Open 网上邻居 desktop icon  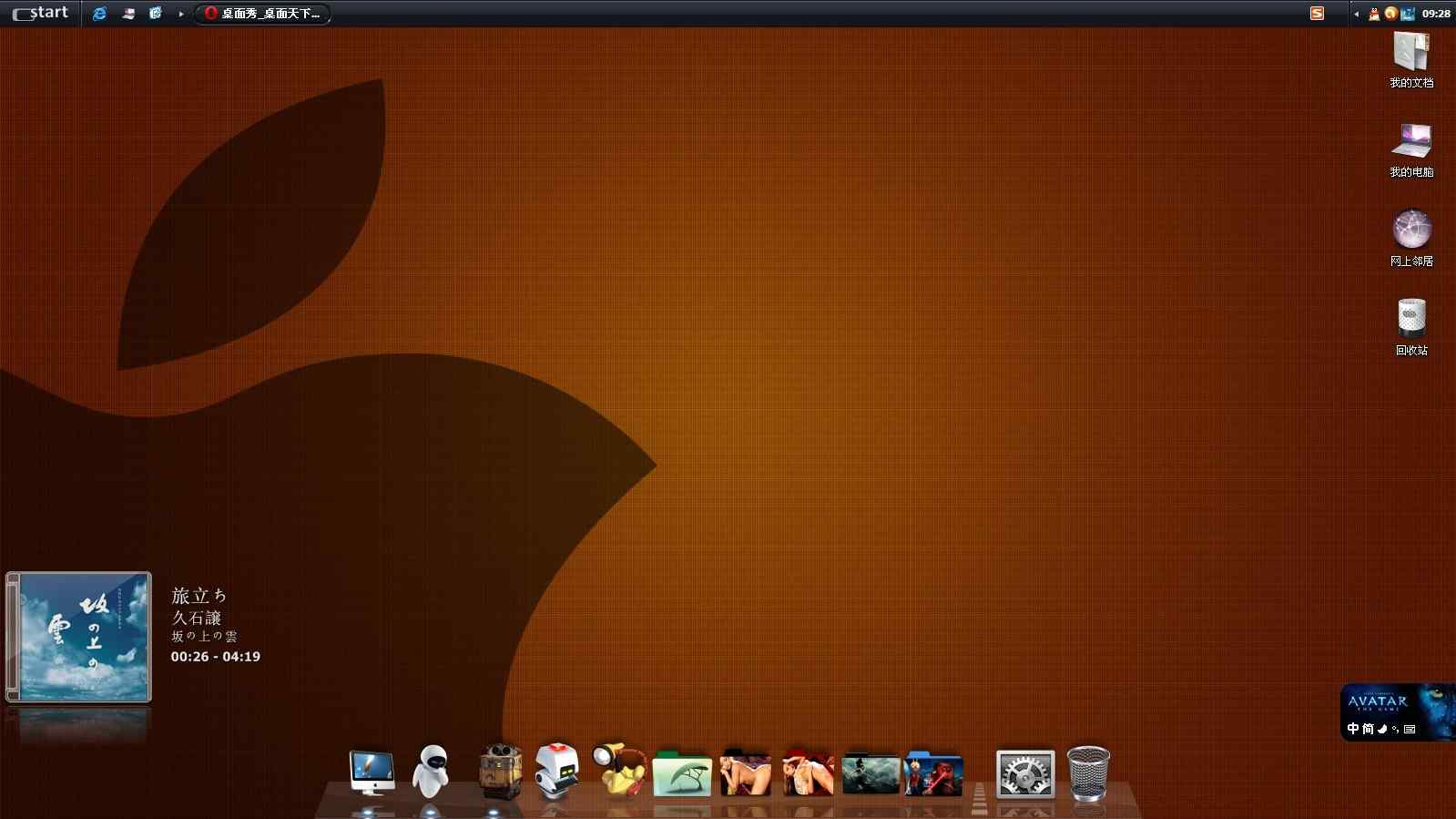point(1411,239)
